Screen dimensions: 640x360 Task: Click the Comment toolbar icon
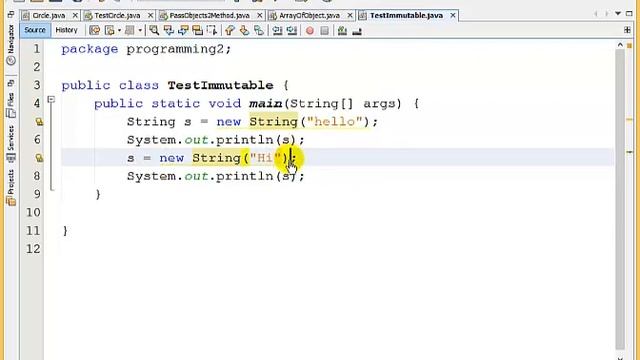(x=342, y=31)
